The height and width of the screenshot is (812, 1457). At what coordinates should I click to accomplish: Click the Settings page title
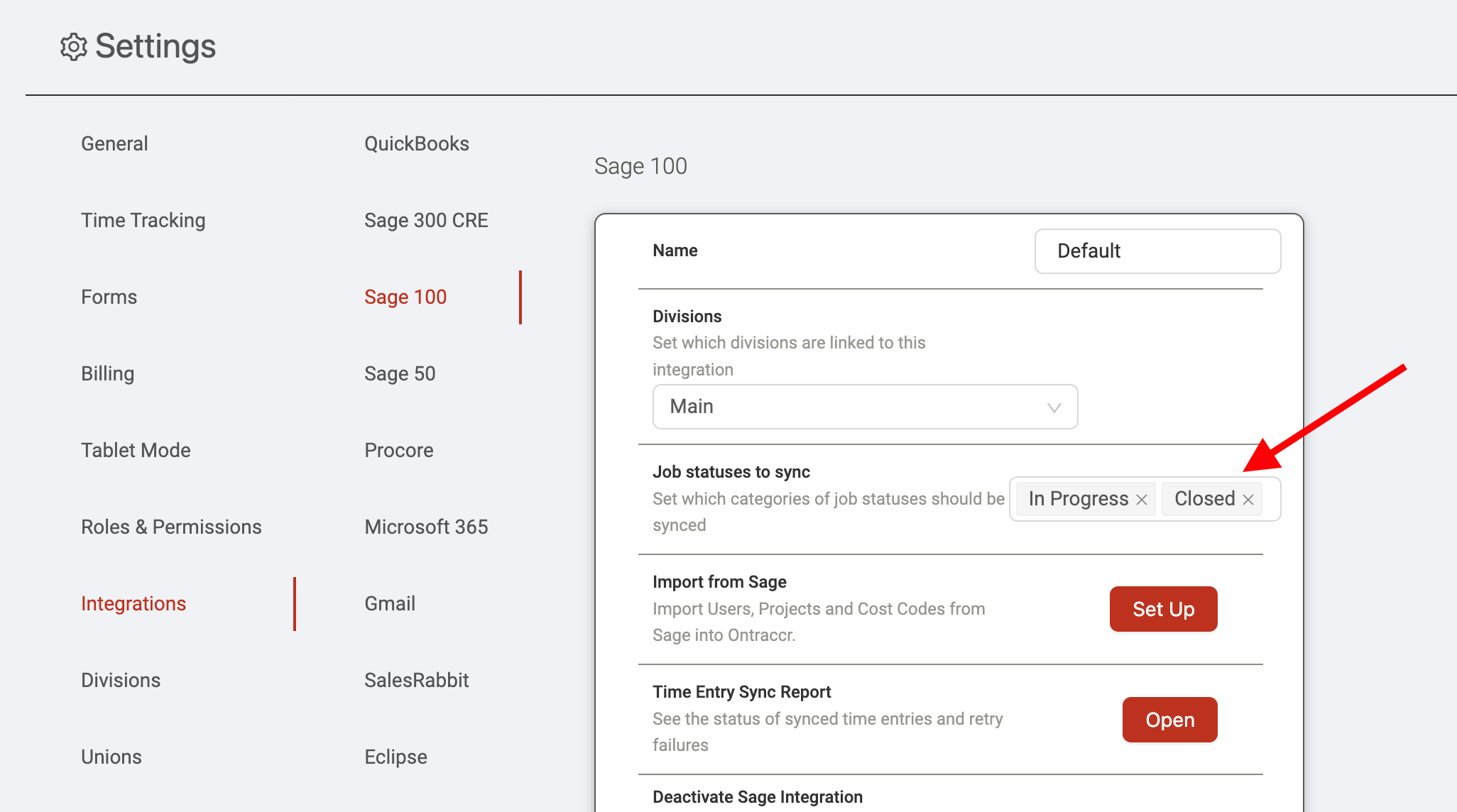155,47
